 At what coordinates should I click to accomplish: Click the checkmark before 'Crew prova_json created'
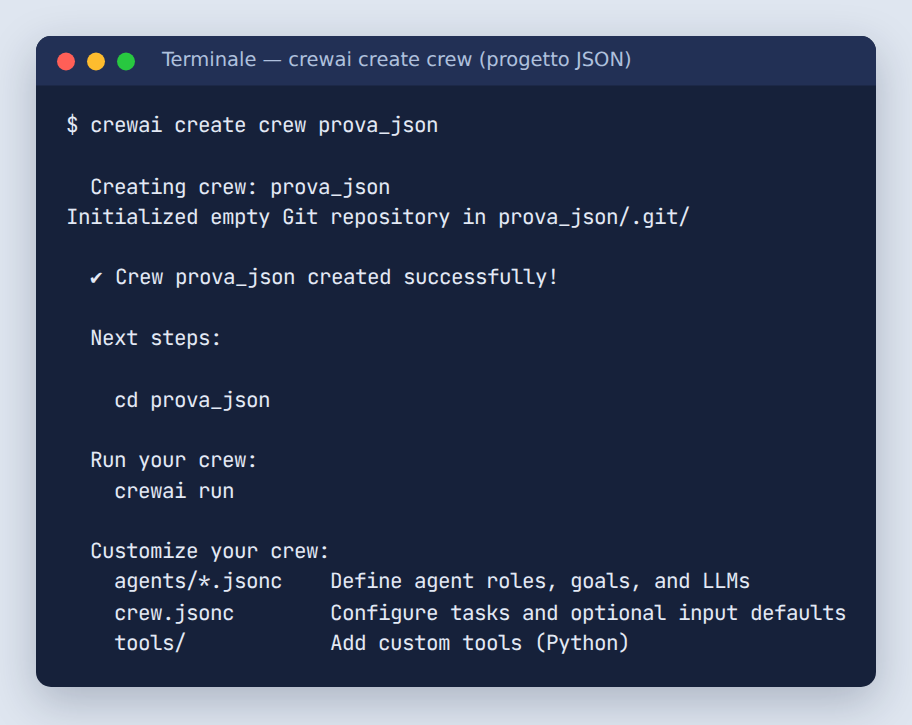97,278
